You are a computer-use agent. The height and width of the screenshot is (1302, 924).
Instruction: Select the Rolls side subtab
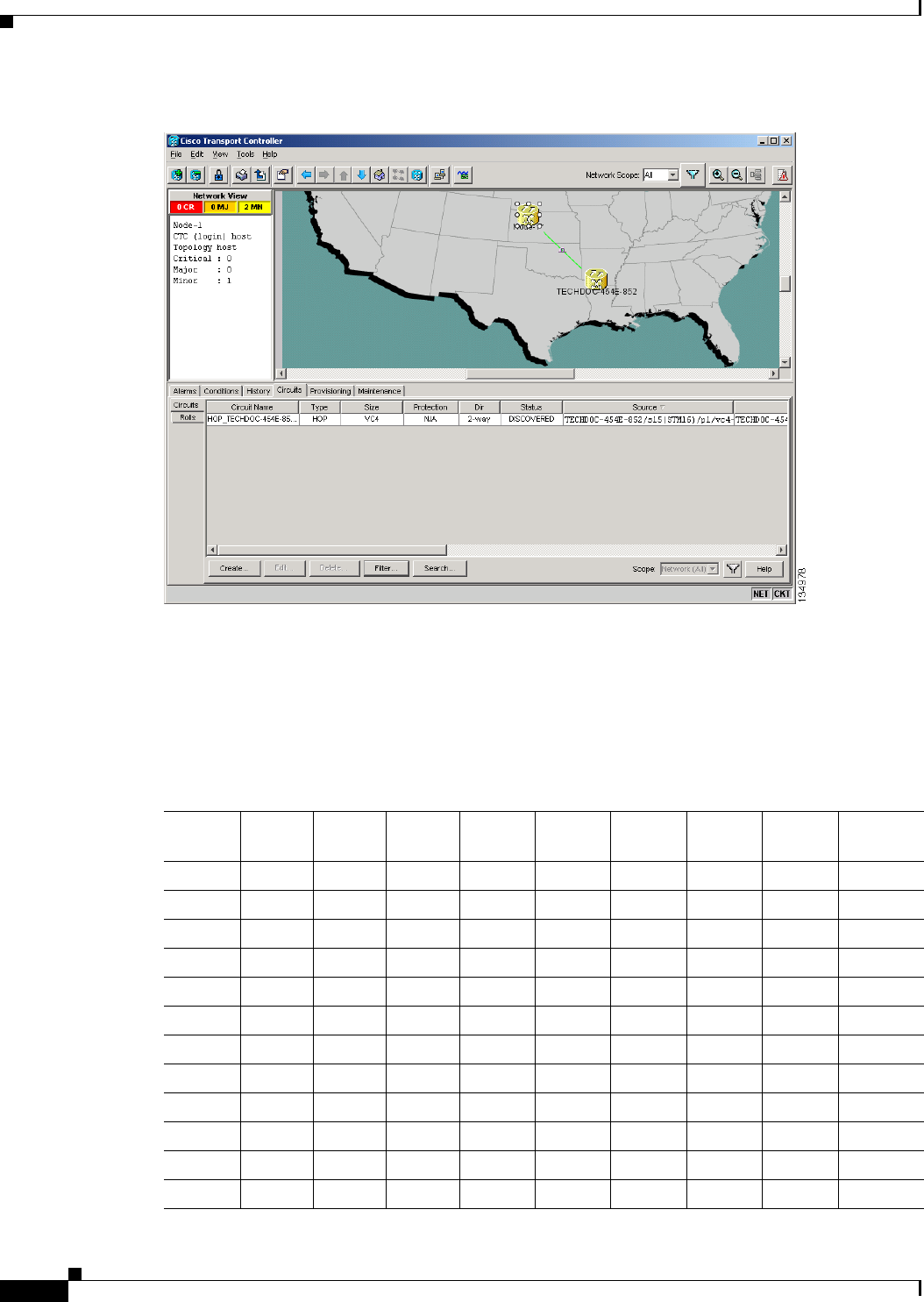pos(188,417)
